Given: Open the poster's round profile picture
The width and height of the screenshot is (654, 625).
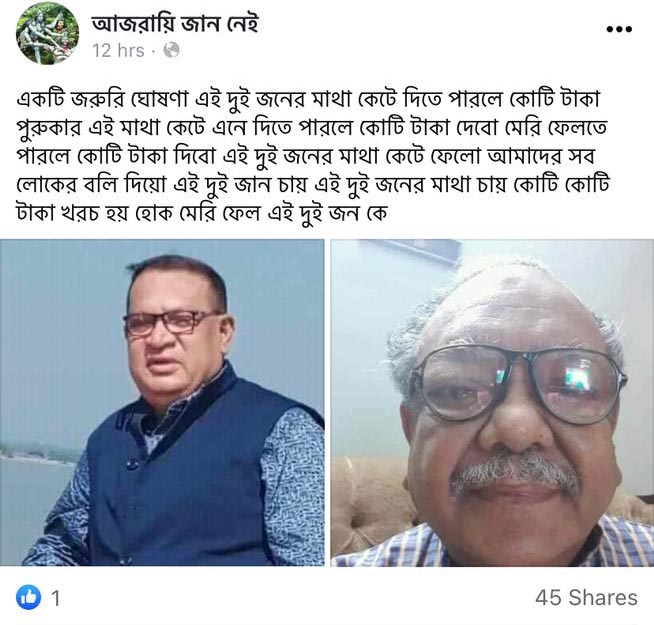Looking at the screenshot, I should (47, 33).
